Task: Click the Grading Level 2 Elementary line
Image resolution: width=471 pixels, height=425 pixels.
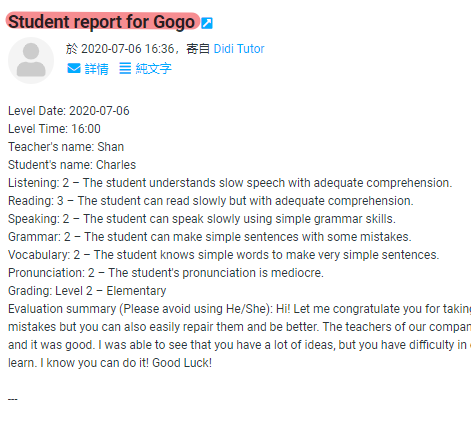Action: pos(87,291)
